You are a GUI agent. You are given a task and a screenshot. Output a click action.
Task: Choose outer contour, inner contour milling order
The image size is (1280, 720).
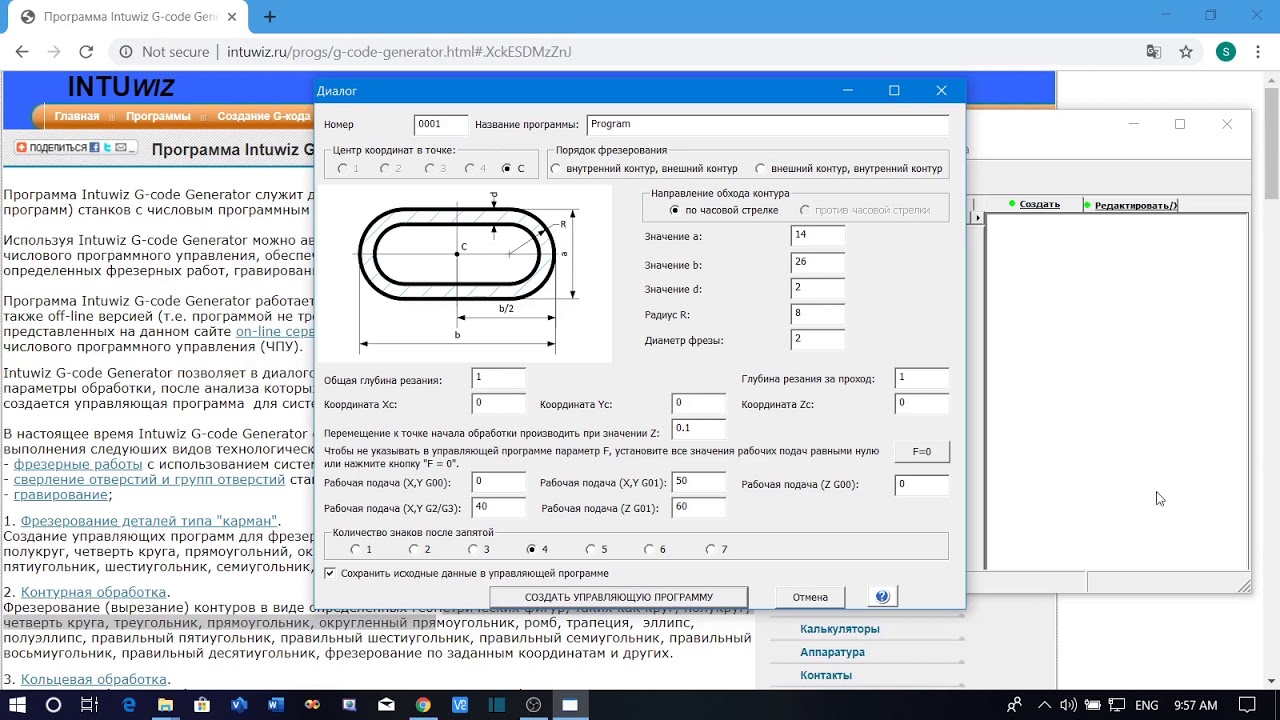(760, 169)
